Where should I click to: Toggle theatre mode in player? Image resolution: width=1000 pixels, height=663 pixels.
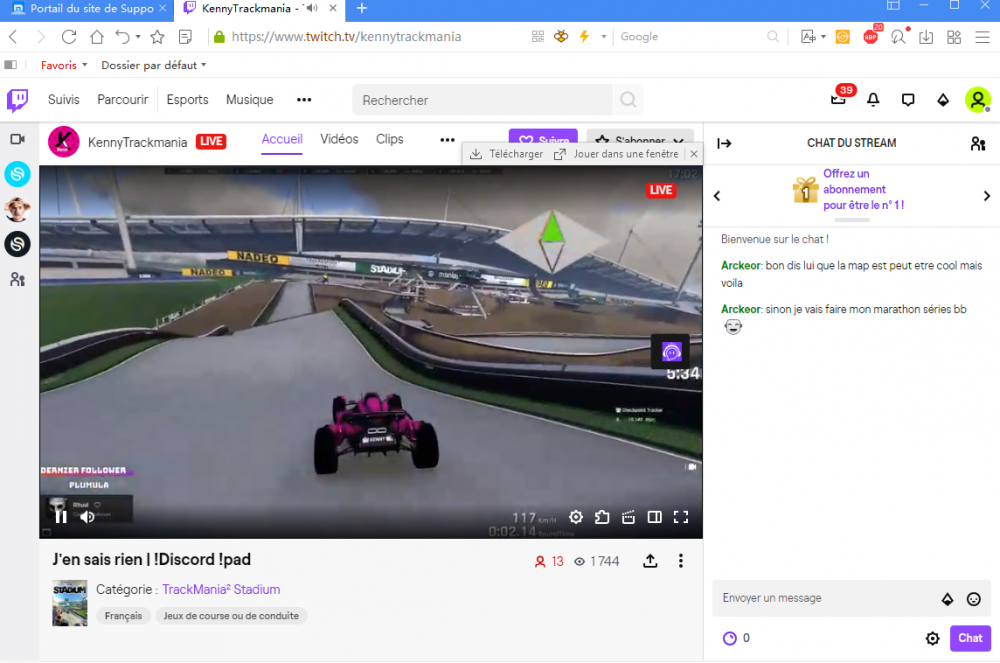click(x=654, y=517)
